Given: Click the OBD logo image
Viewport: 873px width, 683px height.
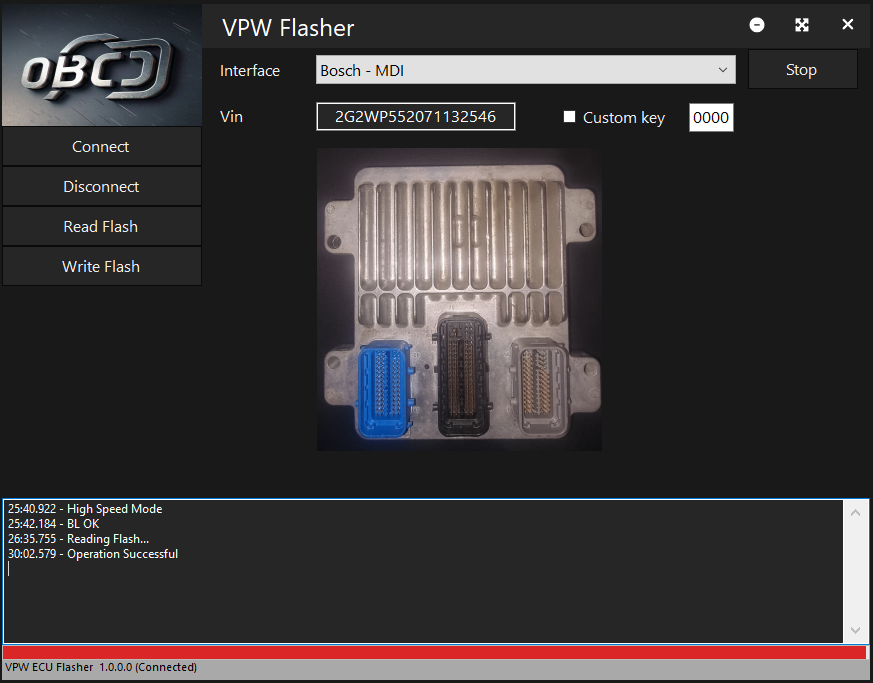Looking at the screenshot, I should point(100,64).
